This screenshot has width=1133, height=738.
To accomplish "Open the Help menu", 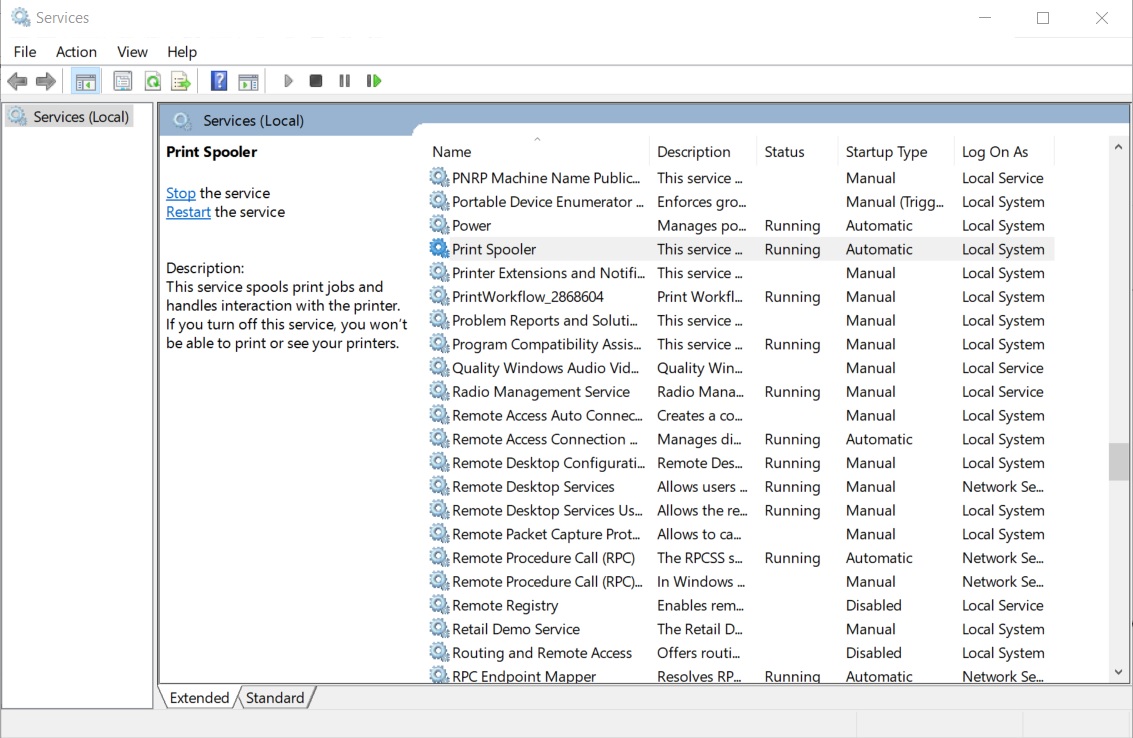I will pyautogui.click(x=181, y=52).
